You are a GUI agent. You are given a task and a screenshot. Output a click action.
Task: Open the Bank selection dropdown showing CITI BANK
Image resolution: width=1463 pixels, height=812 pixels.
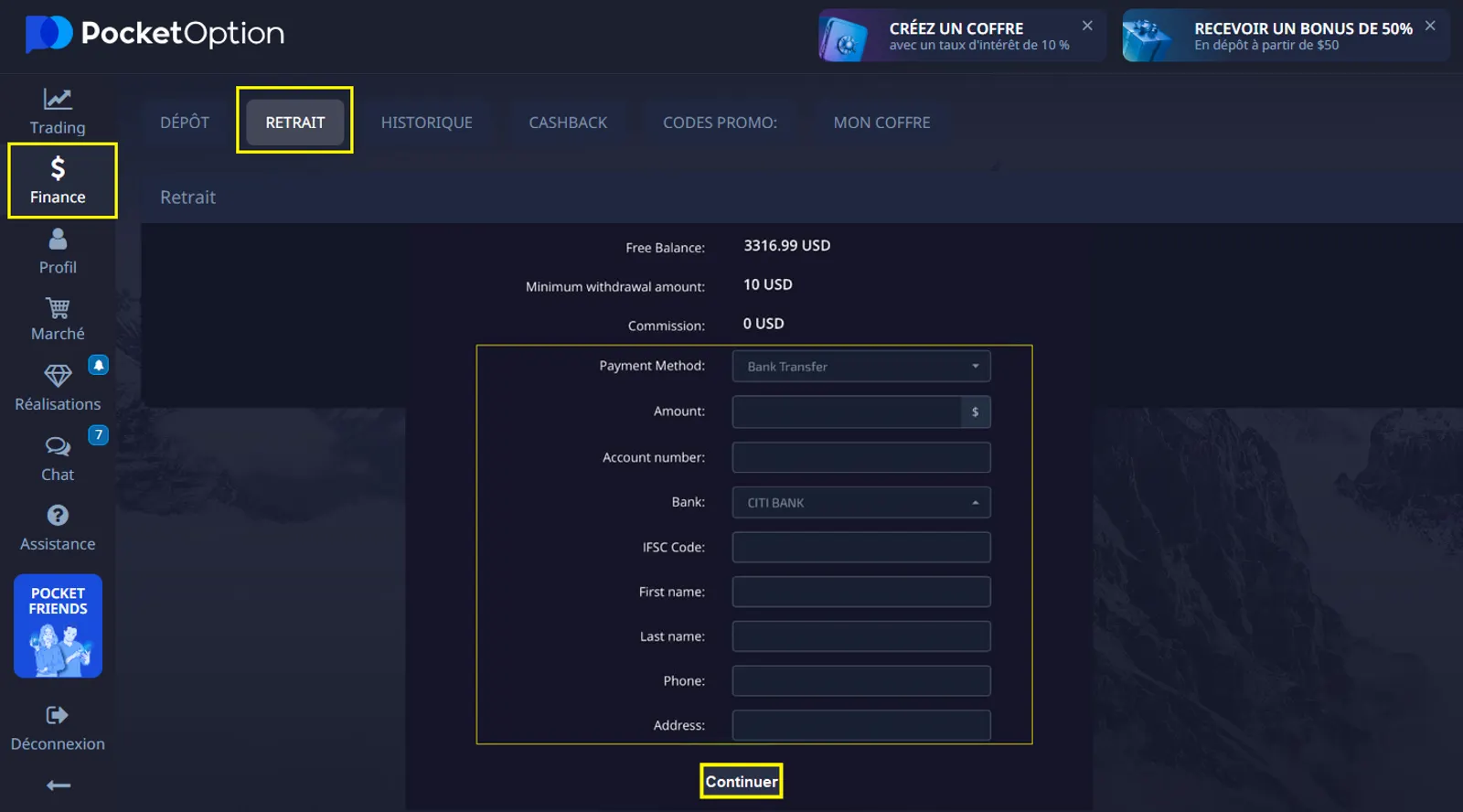pyautogui.click(x=860, y=503)
